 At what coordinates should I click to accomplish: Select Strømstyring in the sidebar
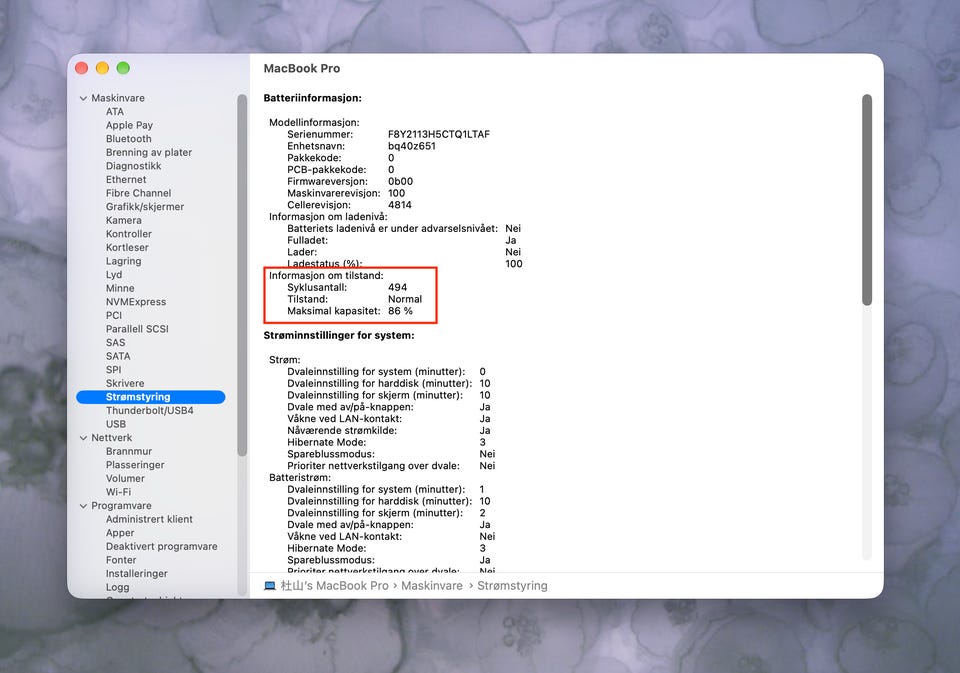coord(151,397)
